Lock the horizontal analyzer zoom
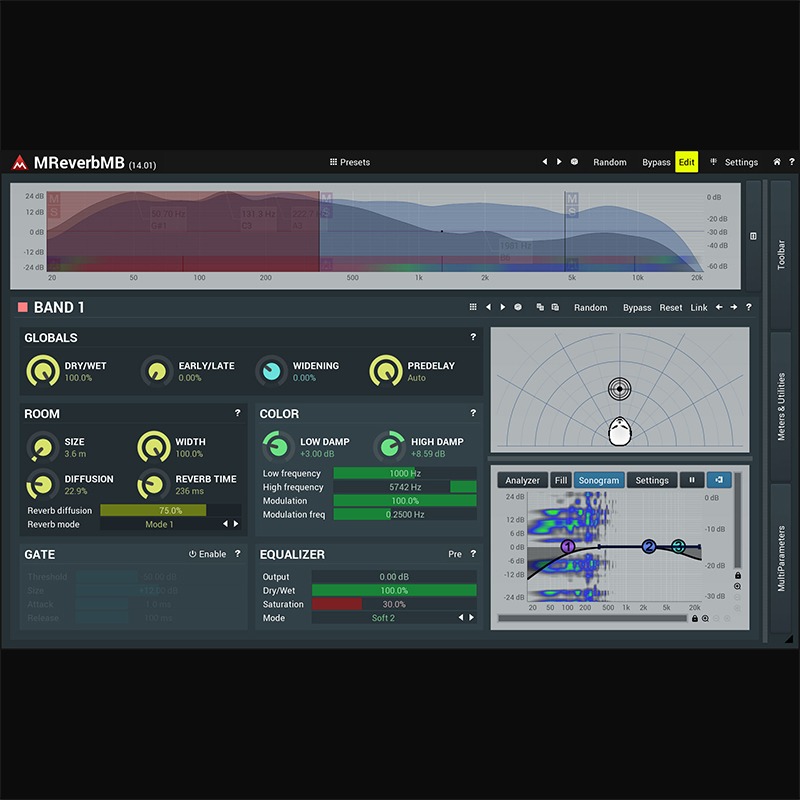Screen dimensions: 800x800 (x=694, y=618)
